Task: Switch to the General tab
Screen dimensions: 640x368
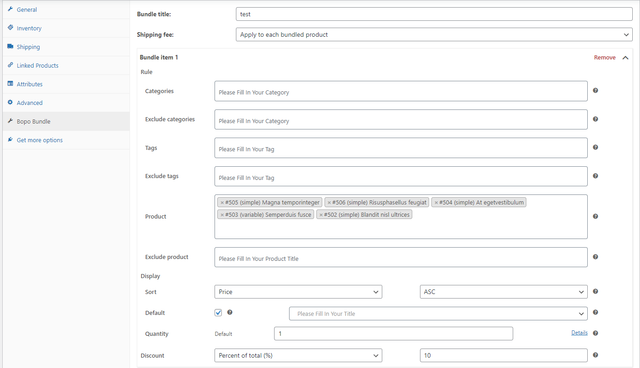Action: [x=66, y=9]
